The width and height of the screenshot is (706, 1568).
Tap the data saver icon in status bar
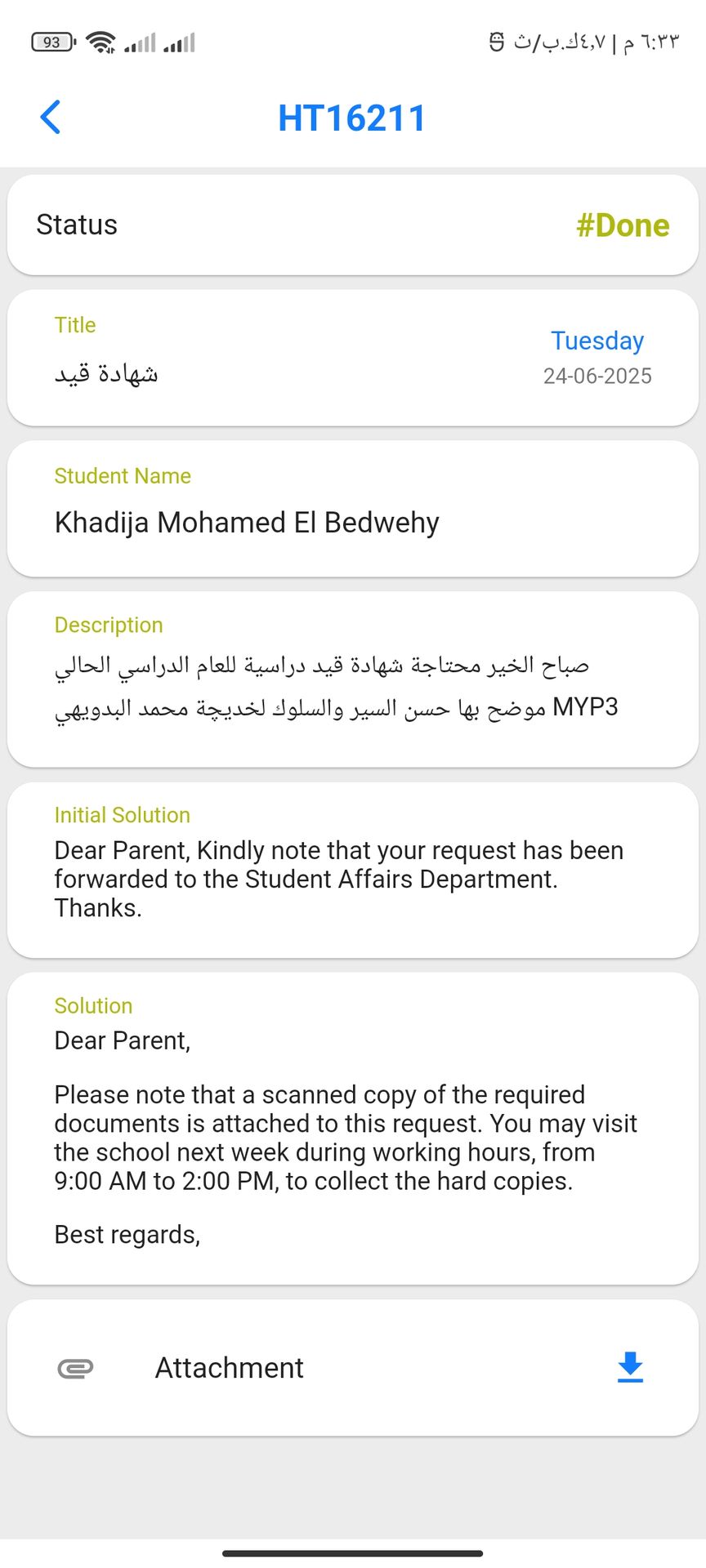[496, 42]
